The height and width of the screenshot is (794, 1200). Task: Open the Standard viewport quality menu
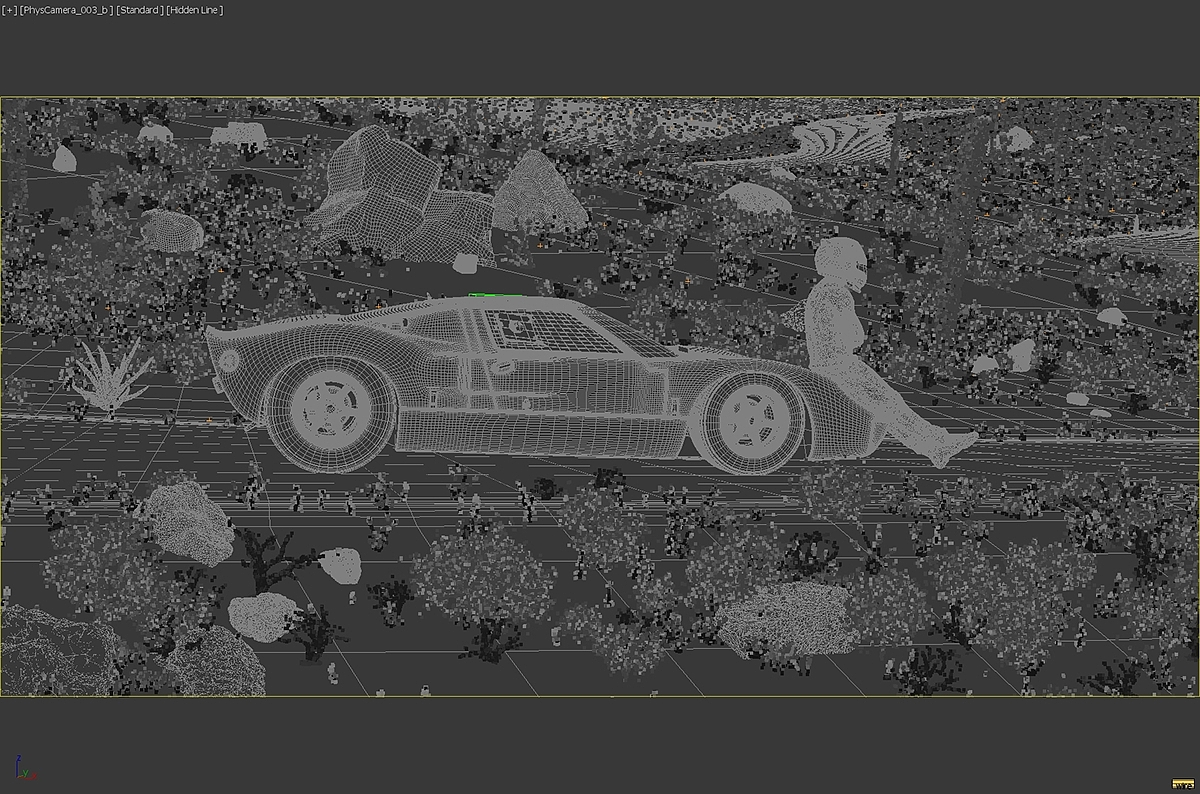(140, 10)
